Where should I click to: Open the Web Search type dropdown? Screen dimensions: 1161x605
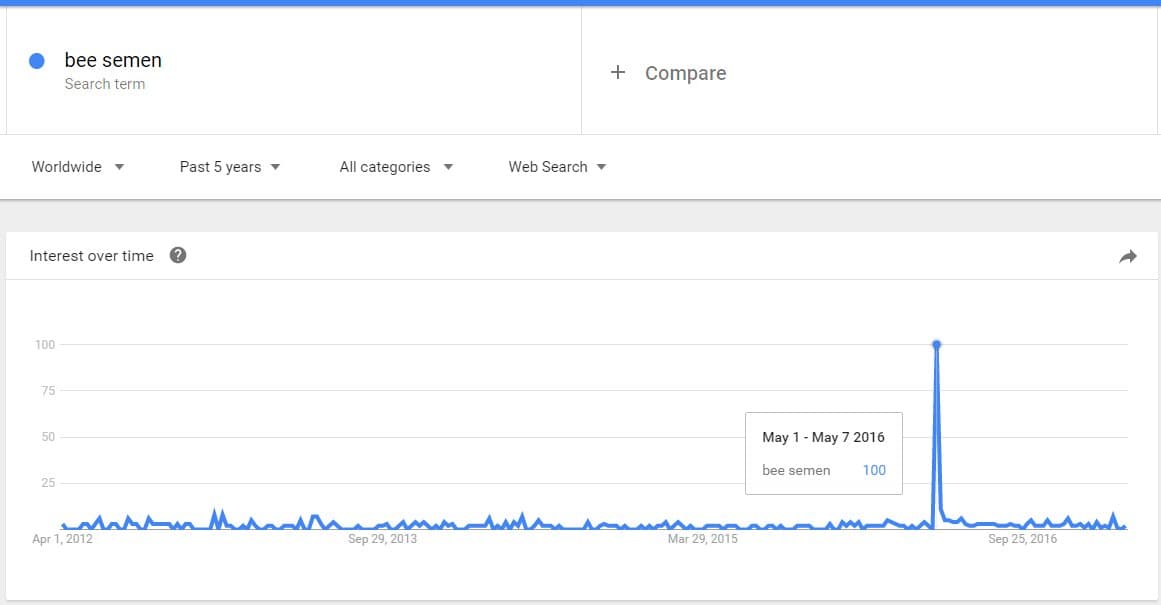556,167
